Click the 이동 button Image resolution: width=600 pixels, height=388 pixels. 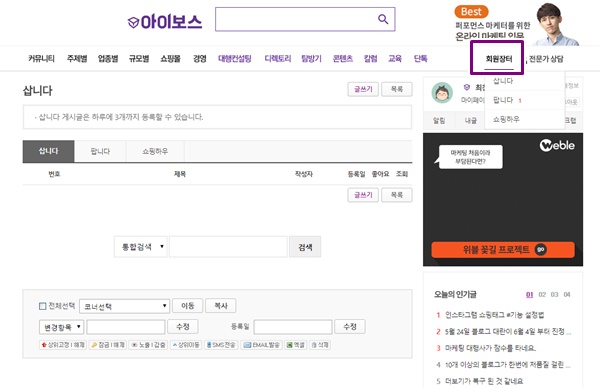coord(188,306)
